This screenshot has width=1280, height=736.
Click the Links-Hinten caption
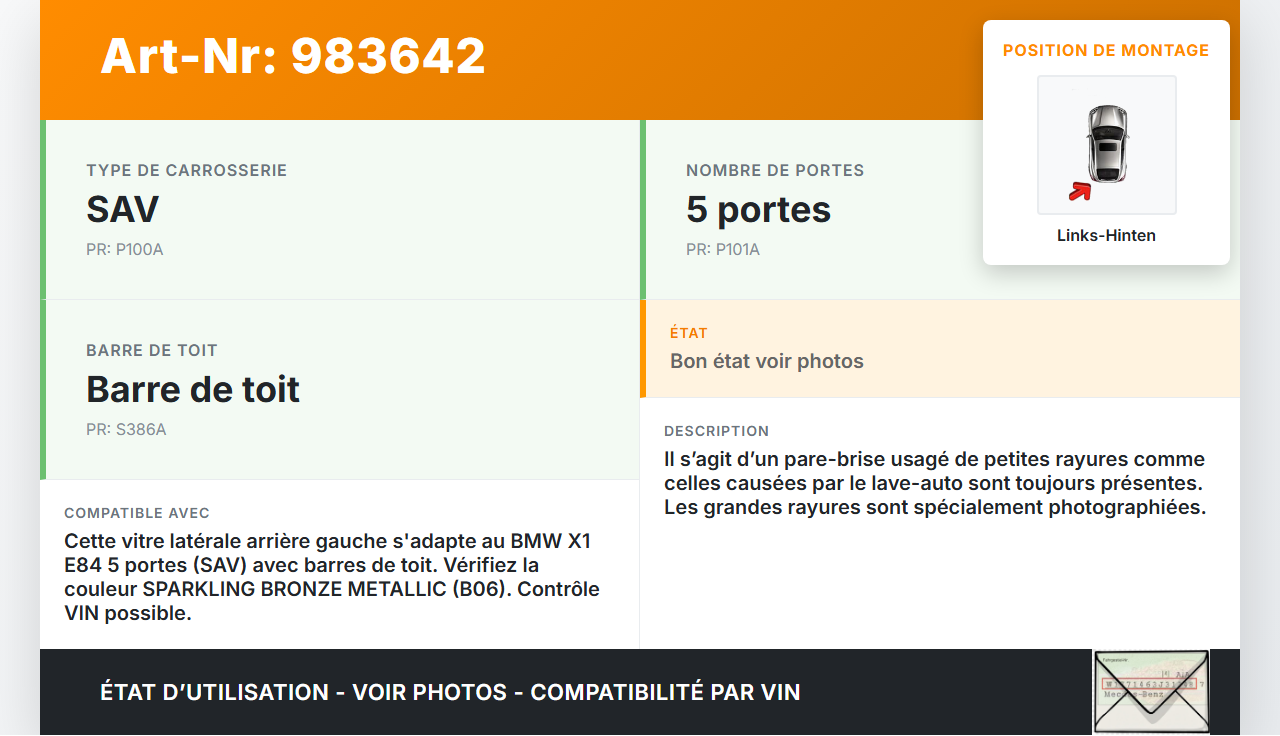[1106, 236]
